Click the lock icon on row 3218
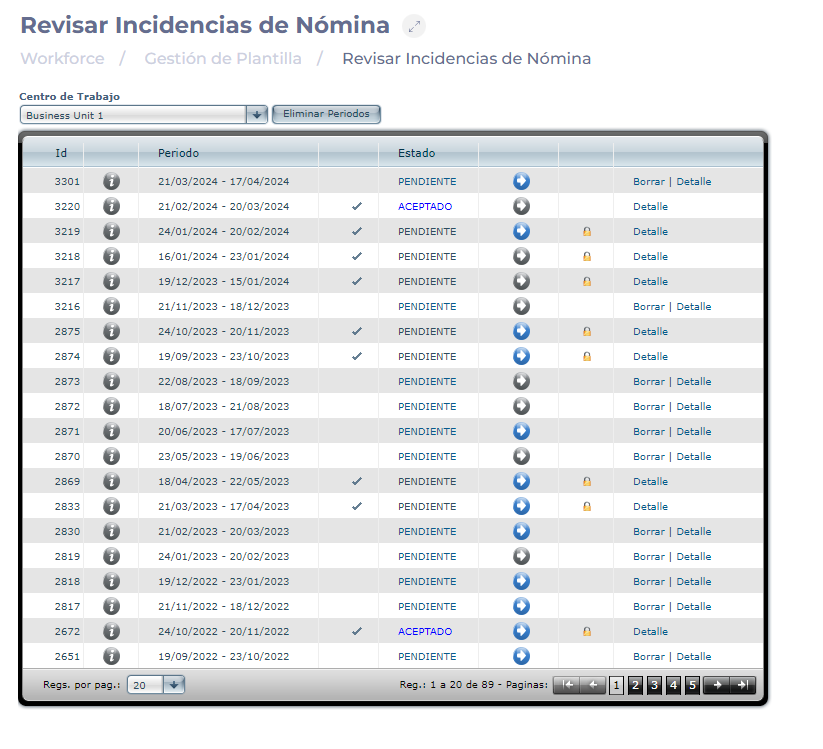Screen dimensions: 823x749 coord(587,256)
